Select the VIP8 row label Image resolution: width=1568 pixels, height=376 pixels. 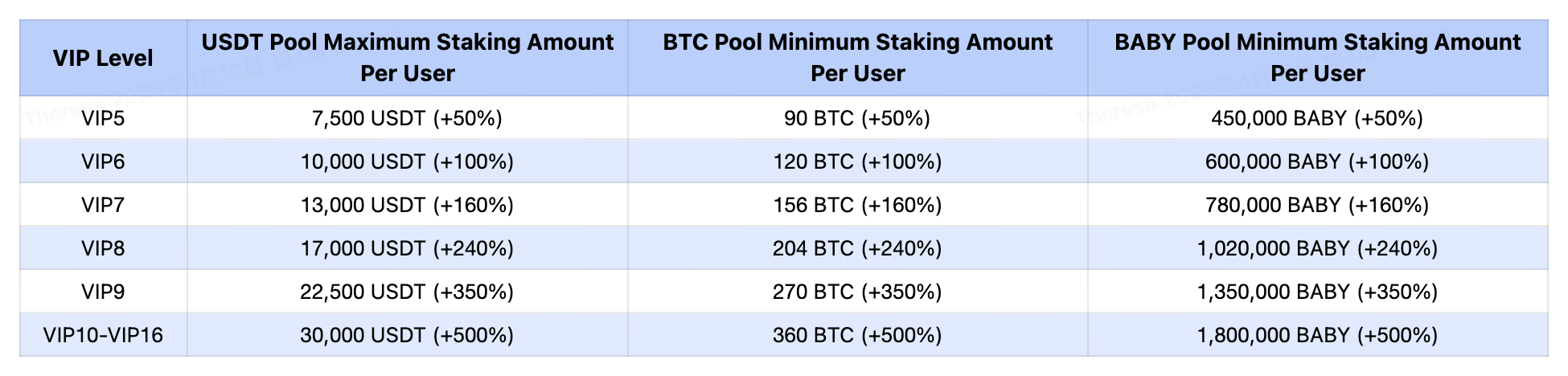coord(103,249)
